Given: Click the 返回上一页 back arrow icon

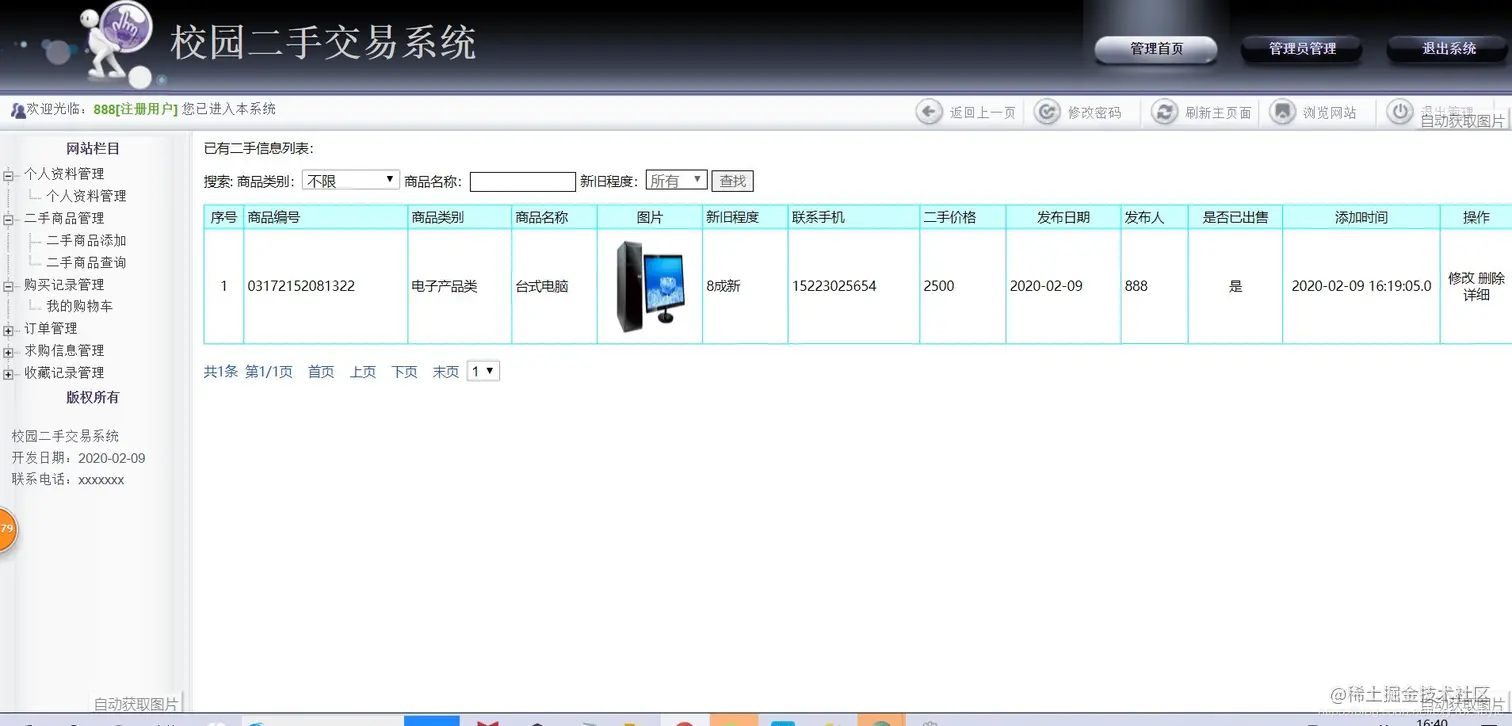Looking at the screenshot, I should pyautogui.click(x=929, y=112).
